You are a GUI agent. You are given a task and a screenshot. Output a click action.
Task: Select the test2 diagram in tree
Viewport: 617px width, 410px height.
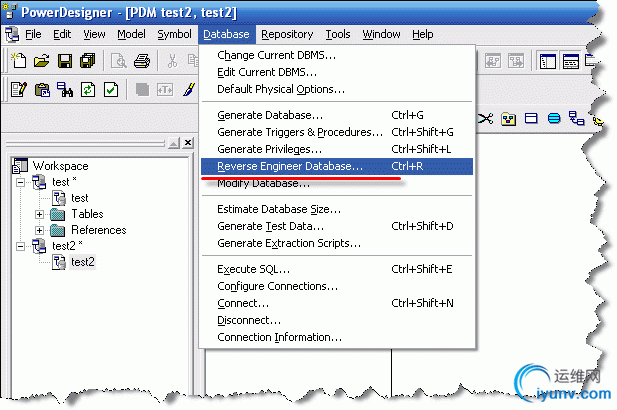pos(83,262)
